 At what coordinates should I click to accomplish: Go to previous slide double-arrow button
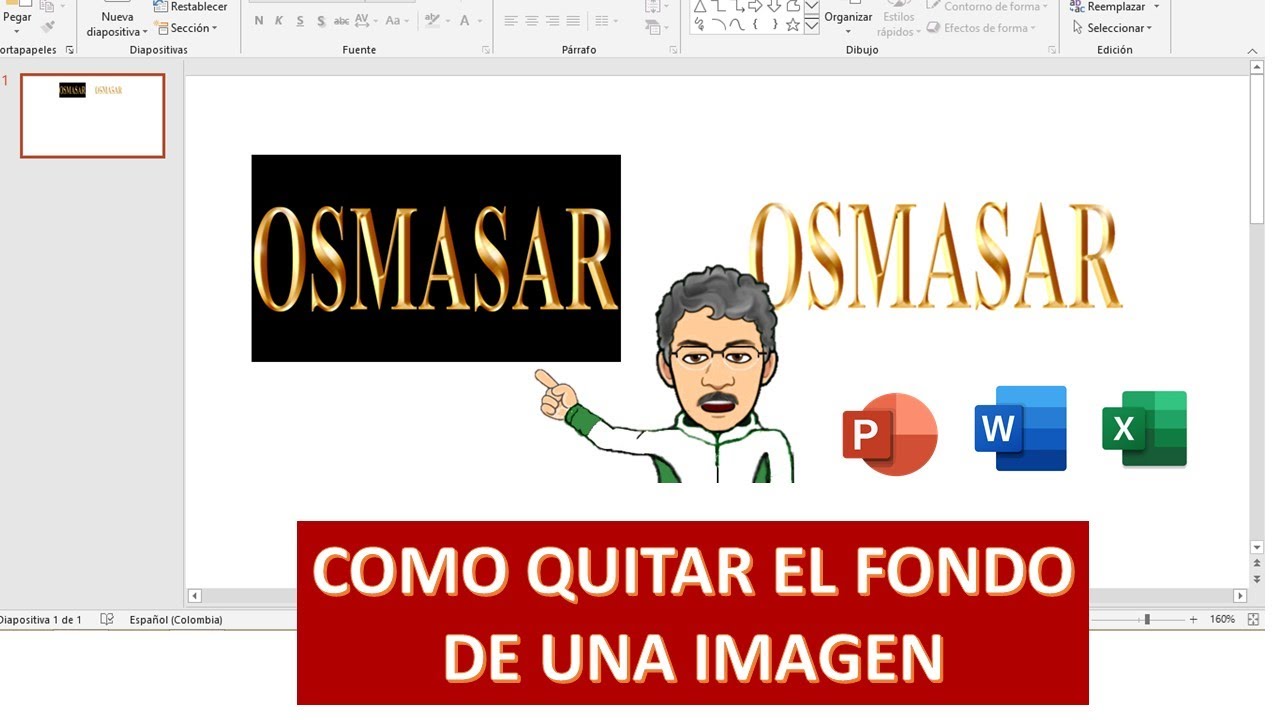click(x=1257, y=564)
